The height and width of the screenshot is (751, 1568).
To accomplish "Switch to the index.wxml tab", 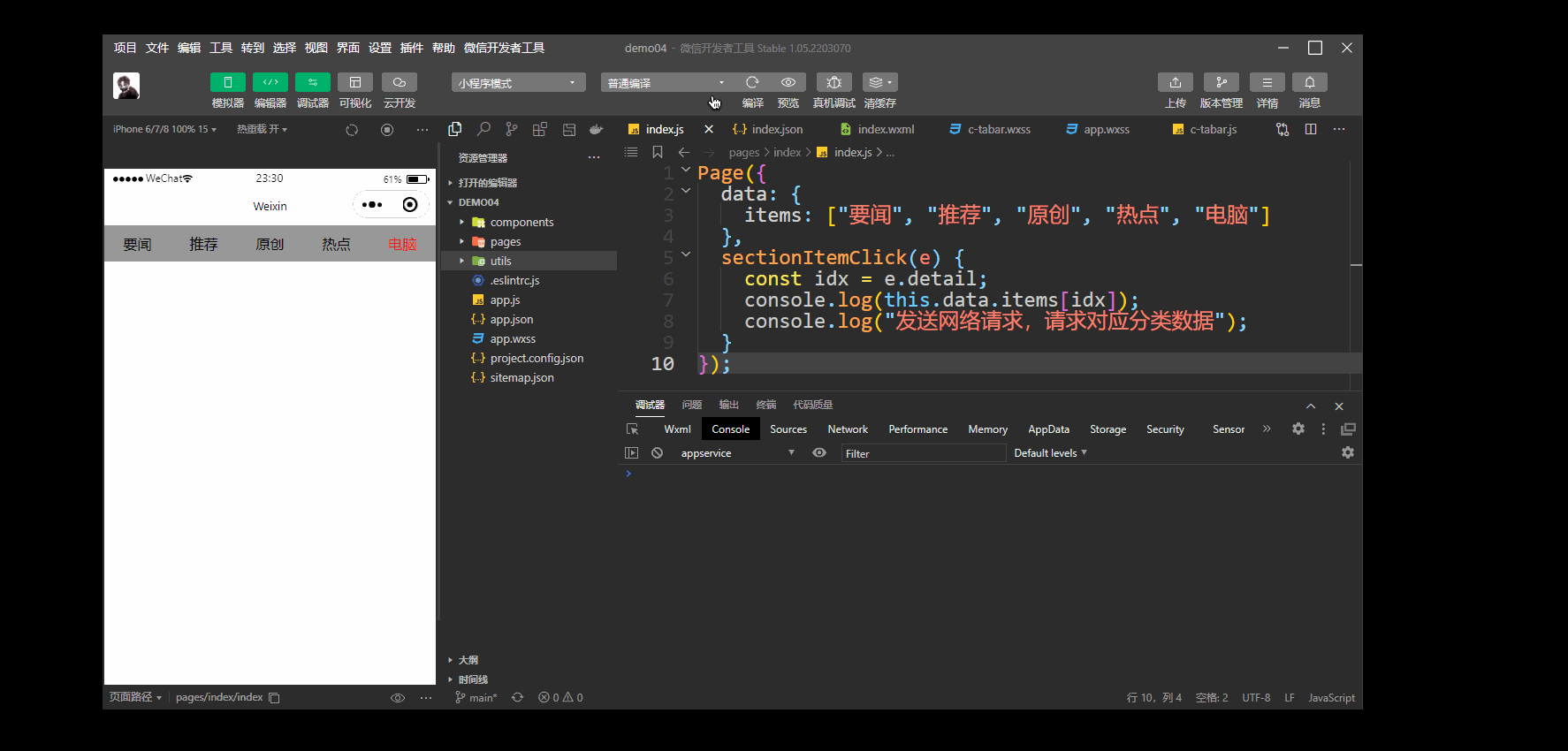I will [885, 129].
